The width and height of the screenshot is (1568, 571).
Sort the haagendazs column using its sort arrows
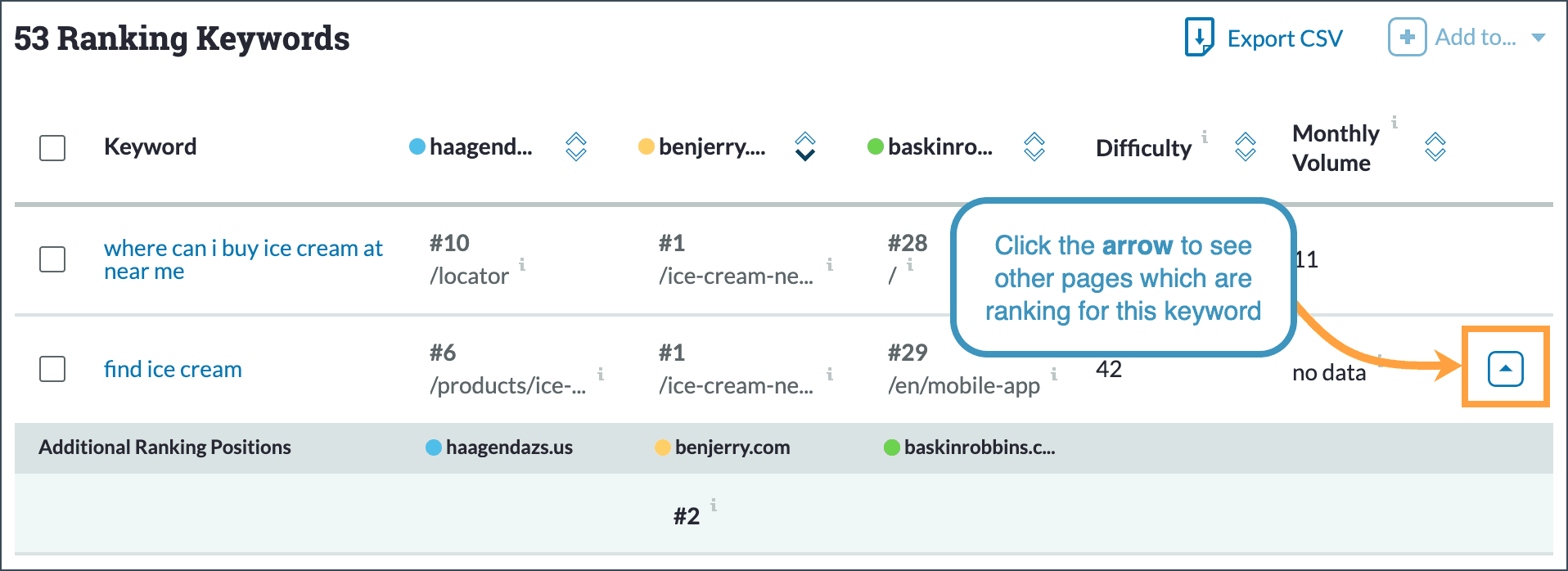tap(575, 147)
